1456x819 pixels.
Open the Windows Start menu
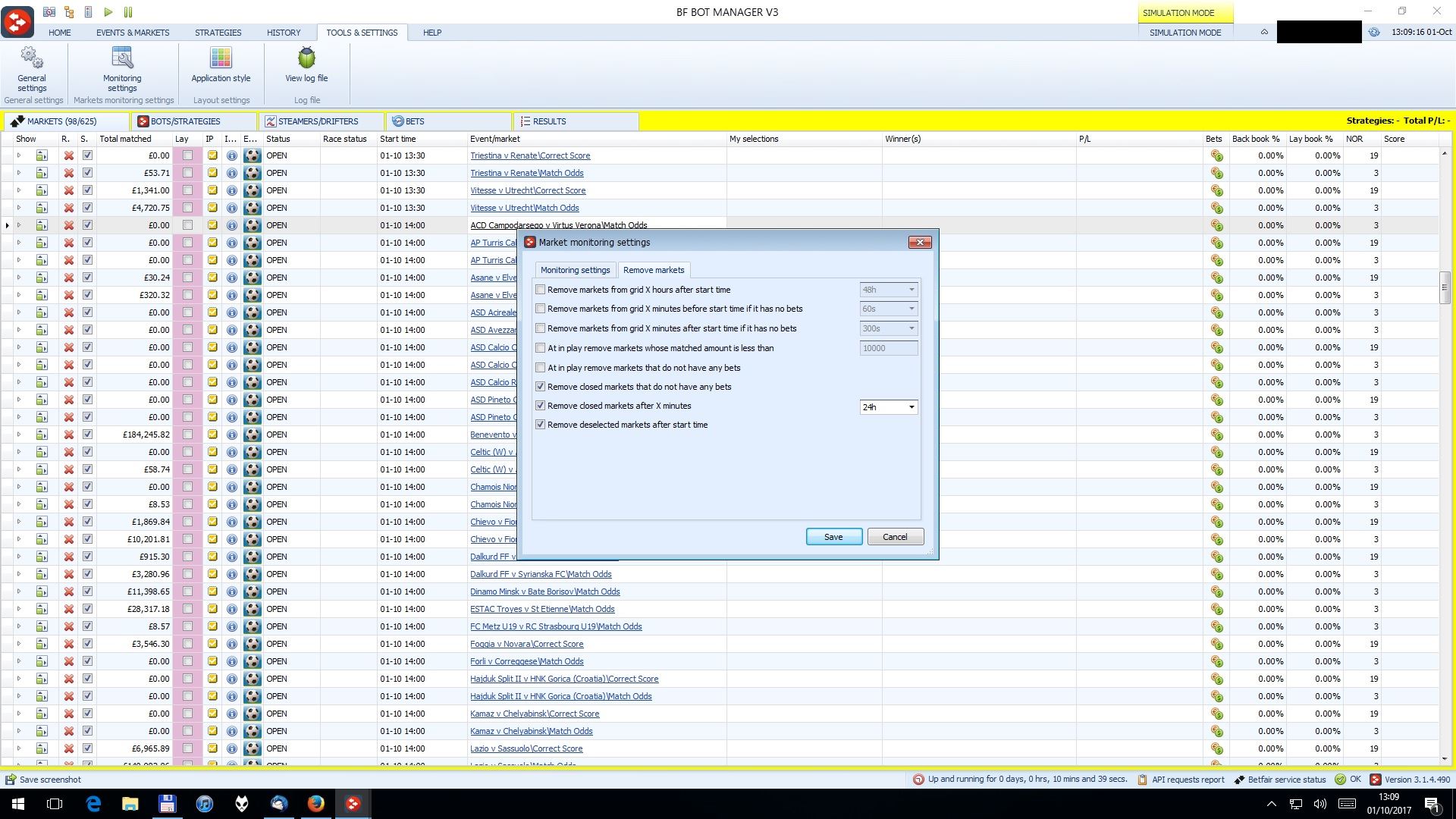point(18,804)
